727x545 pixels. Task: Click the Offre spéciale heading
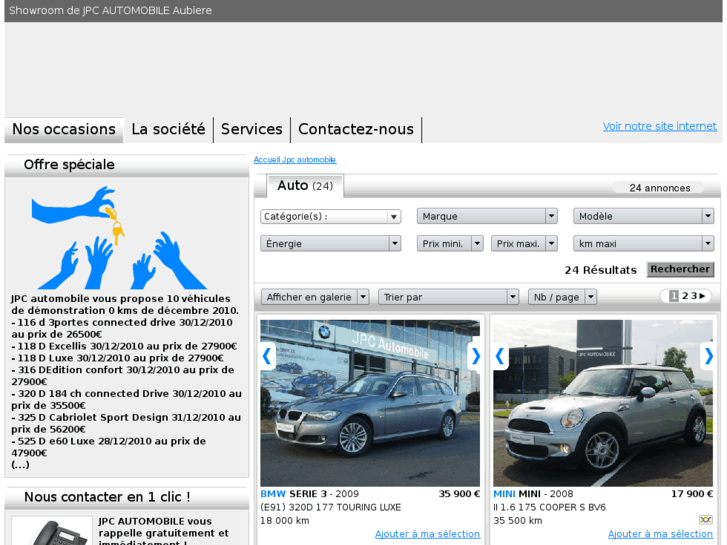tap(69, 165)
